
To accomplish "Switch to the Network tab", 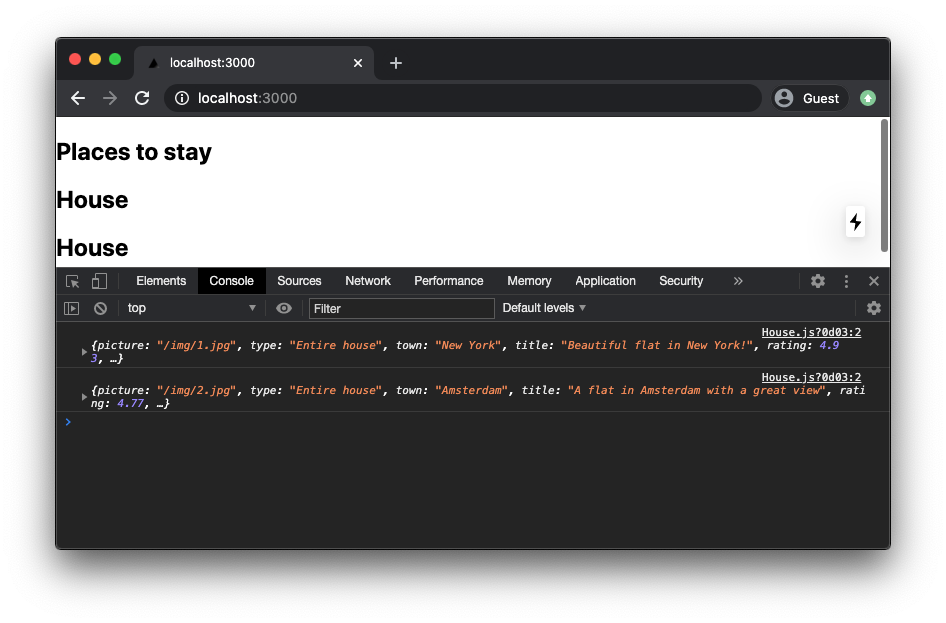I will pos(368,282).
